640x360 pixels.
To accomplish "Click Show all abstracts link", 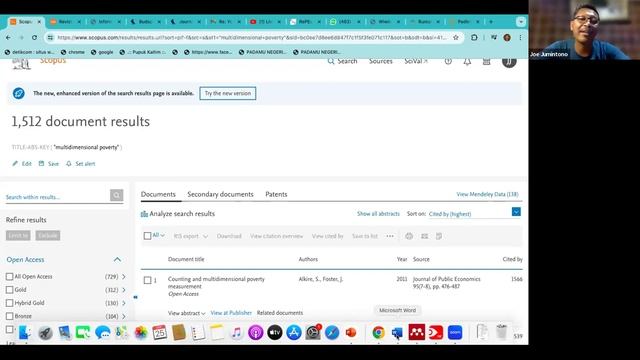I will click(x=378, y=214).
